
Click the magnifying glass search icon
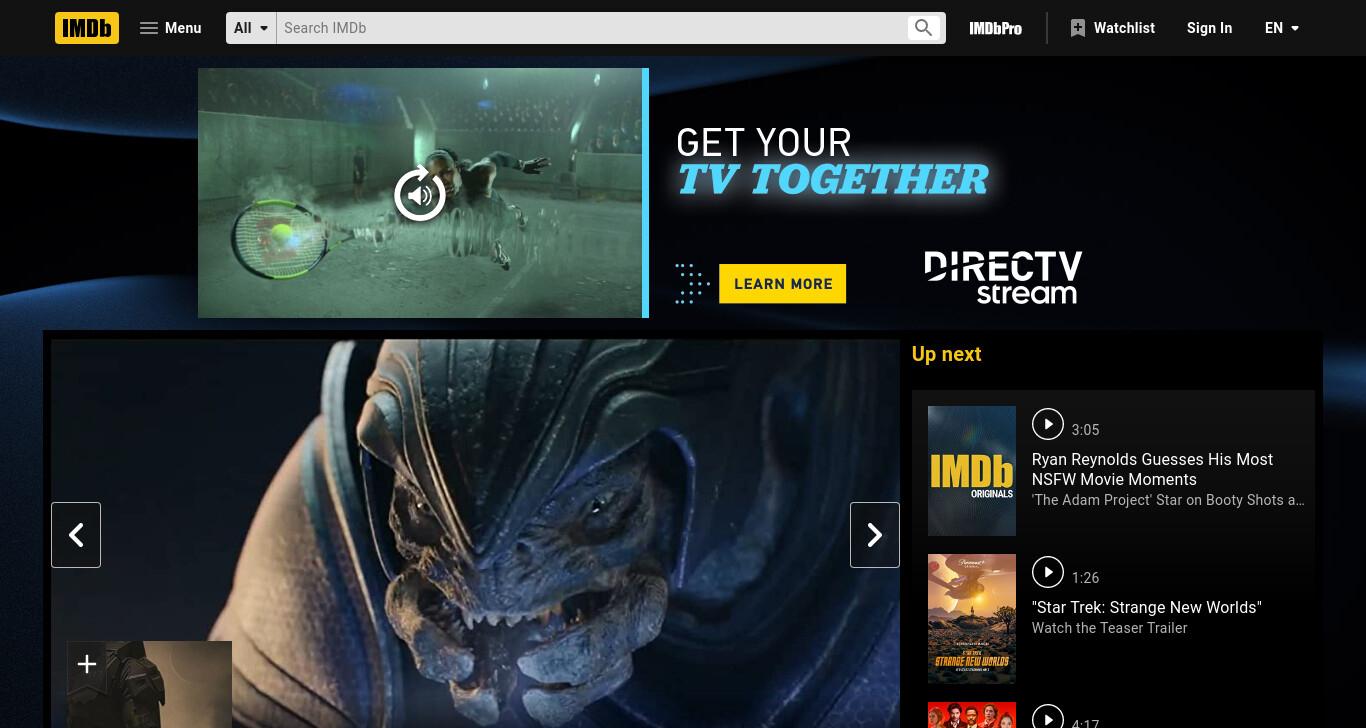[924, 28]
